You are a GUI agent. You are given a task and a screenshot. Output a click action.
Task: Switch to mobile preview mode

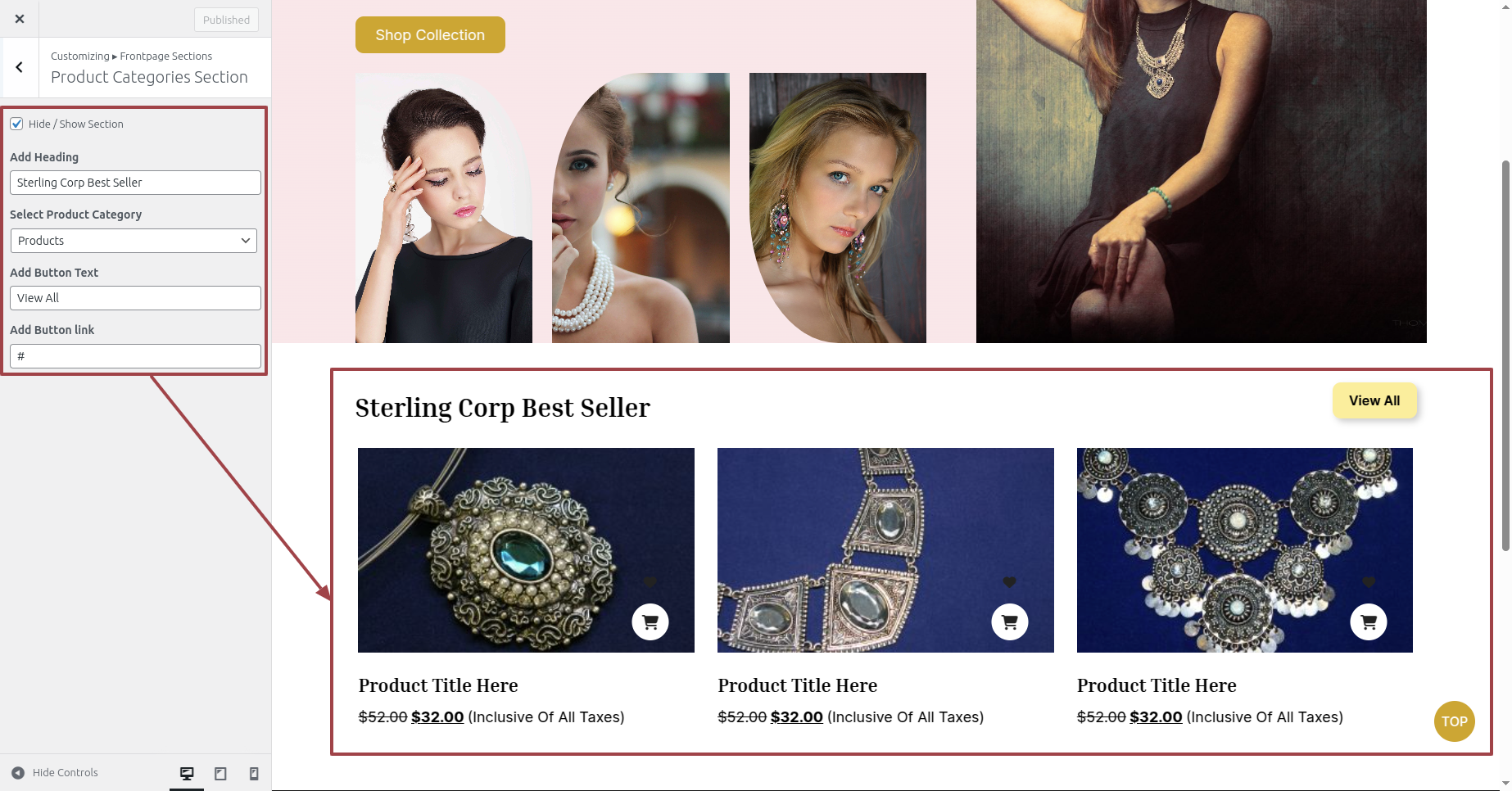click(x=254, y=773)
